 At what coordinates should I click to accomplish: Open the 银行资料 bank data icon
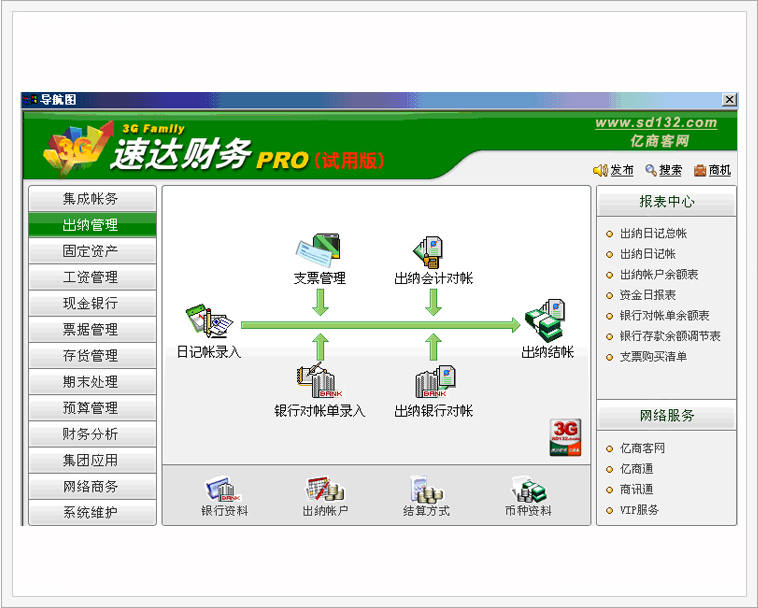[x=224, y=489]
